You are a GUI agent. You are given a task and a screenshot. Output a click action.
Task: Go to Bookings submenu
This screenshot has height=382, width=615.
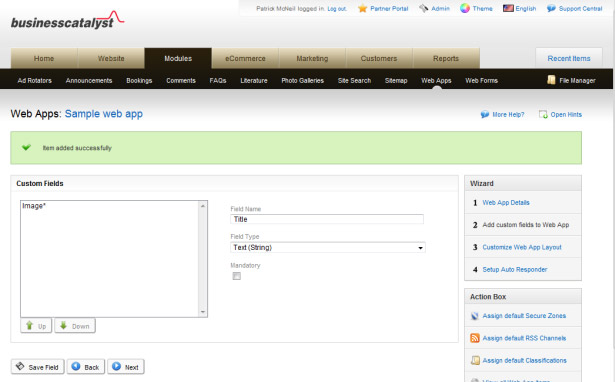point(139,80)
